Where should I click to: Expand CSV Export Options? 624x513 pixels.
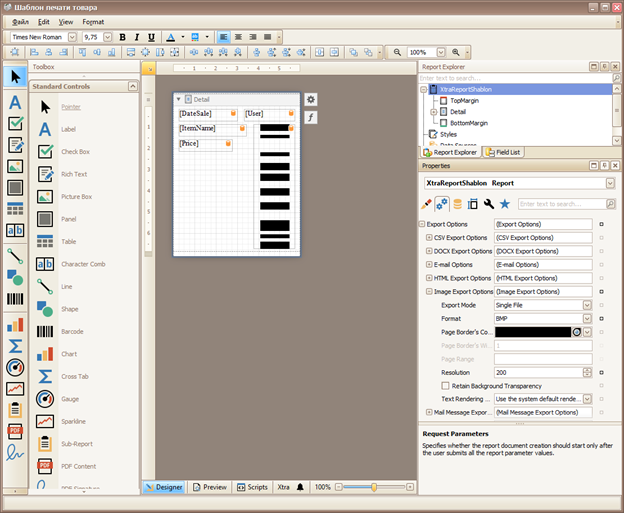point(429,238)
